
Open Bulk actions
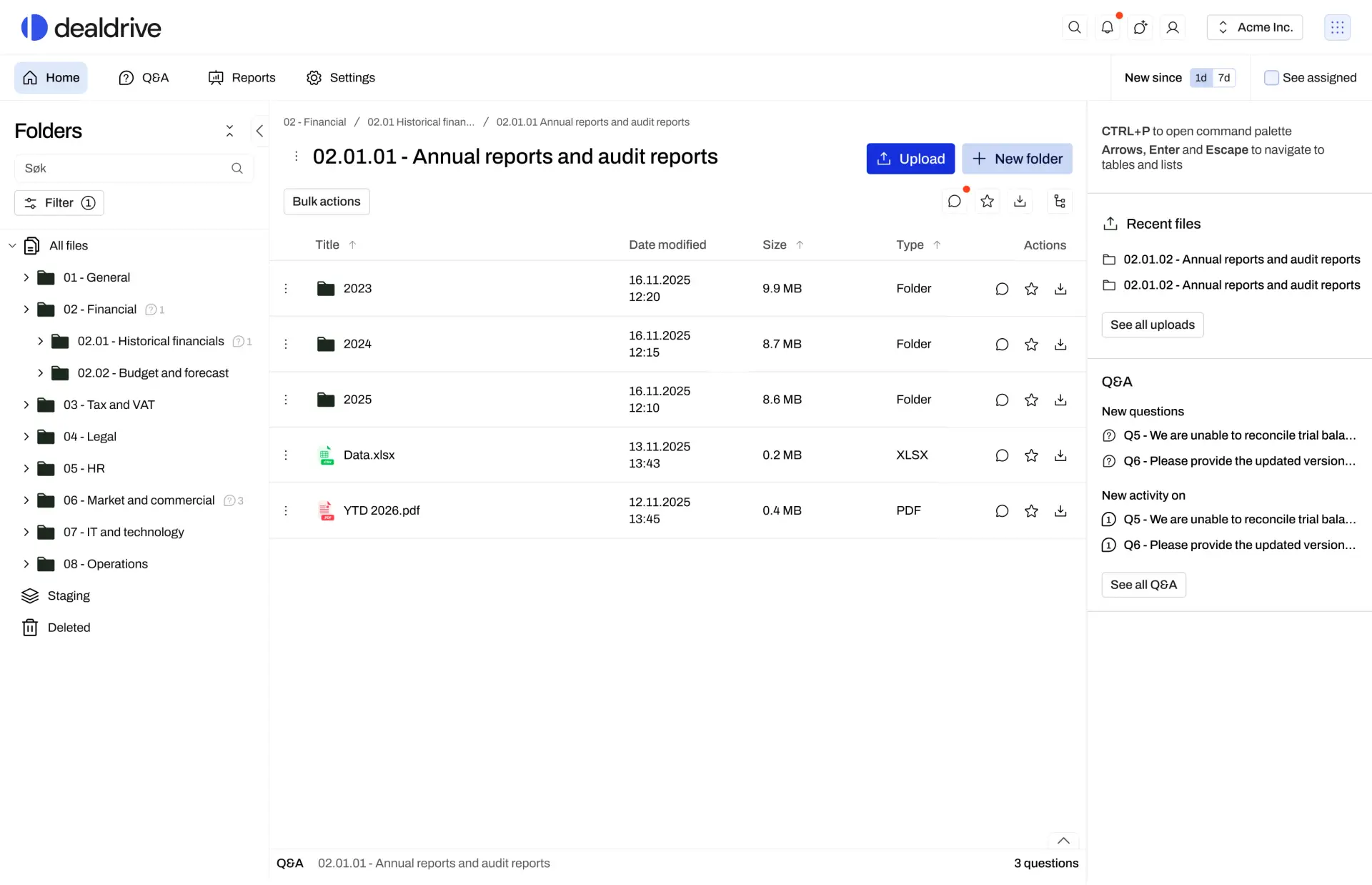[x=326, y=201]
